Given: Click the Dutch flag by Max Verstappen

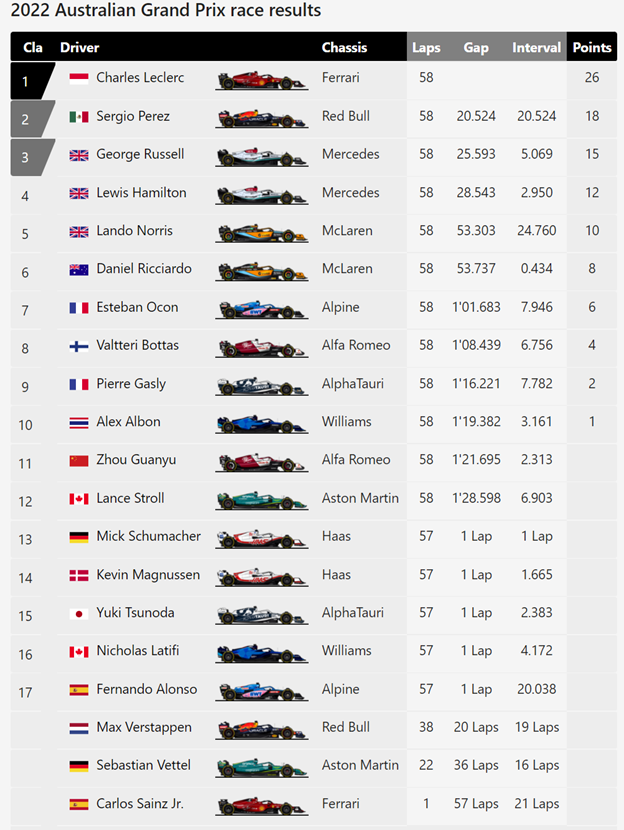Looking at the screenshot, I should (x=78, y=728).
